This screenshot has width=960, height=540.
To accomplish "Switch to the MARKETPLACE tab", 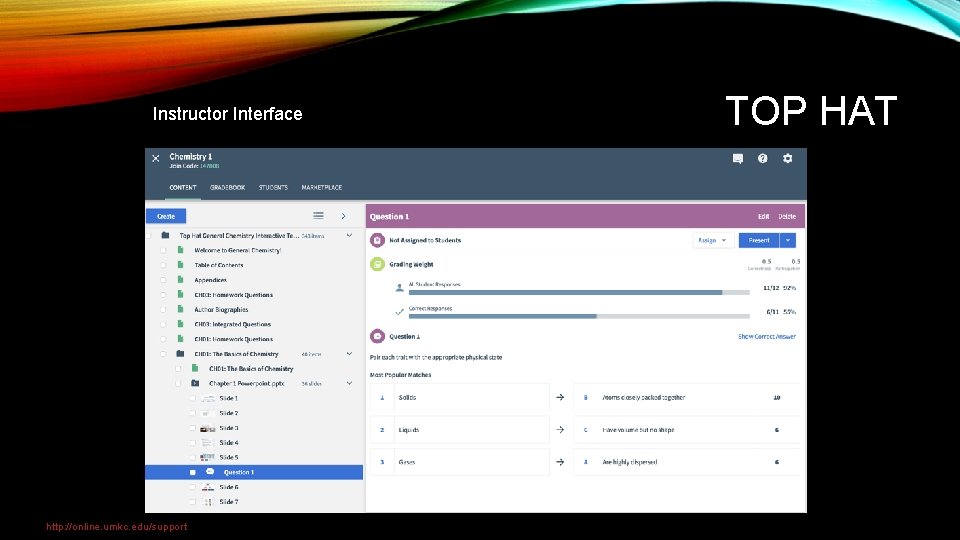I will point(321,187).
